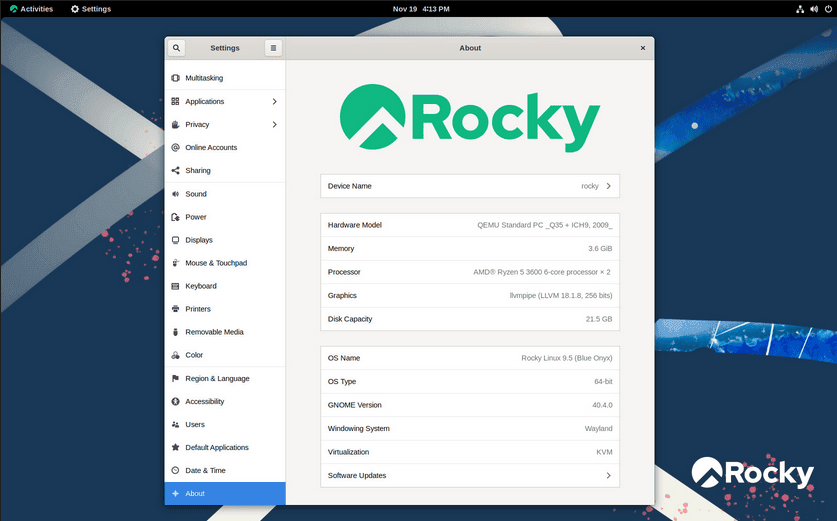Expand the Applications submenu chevron
This screenshot has width=837, height=521.
[274, 101]
